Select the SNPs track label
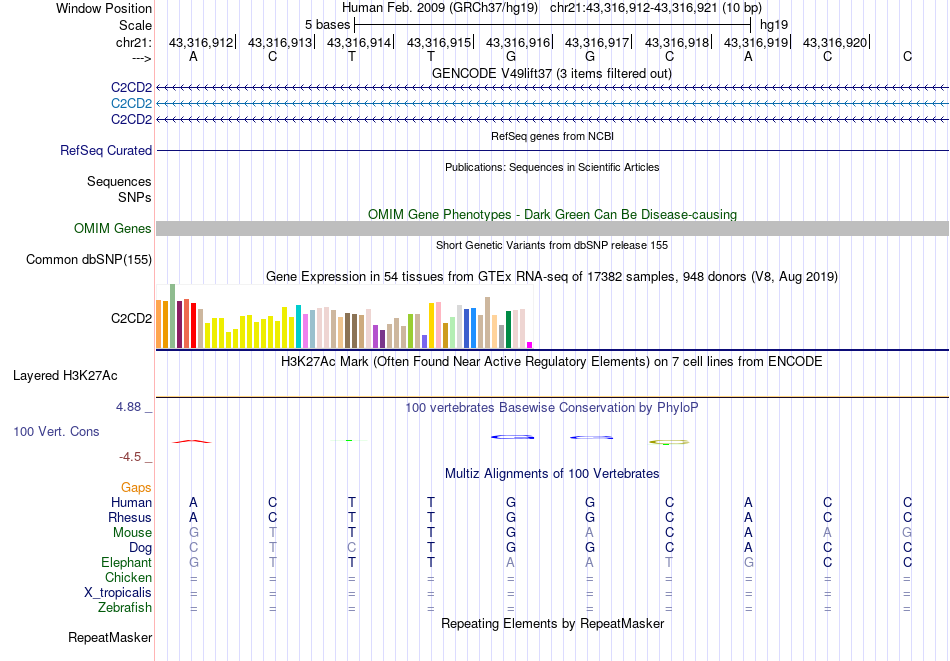This screenshot has width=950, height=661. [135, 197]
